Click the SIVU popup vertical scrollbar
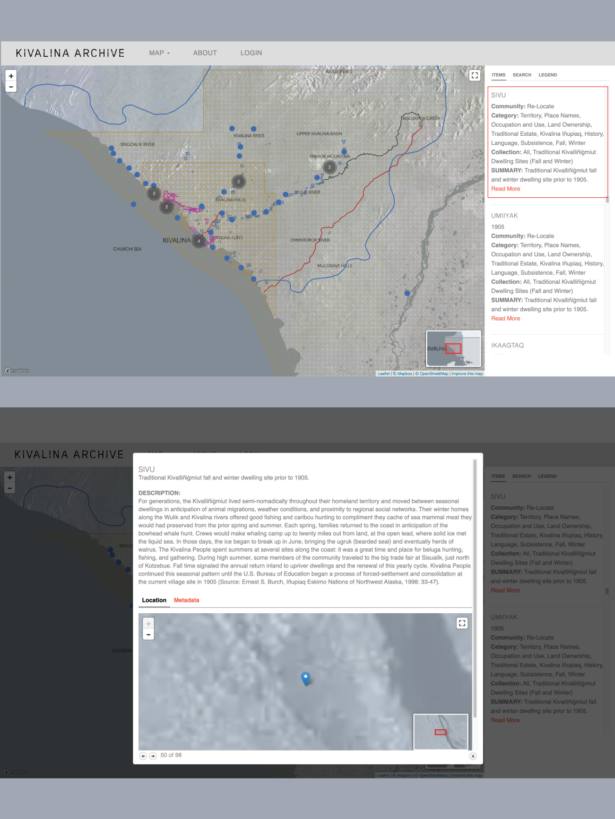 coord(475,589)
